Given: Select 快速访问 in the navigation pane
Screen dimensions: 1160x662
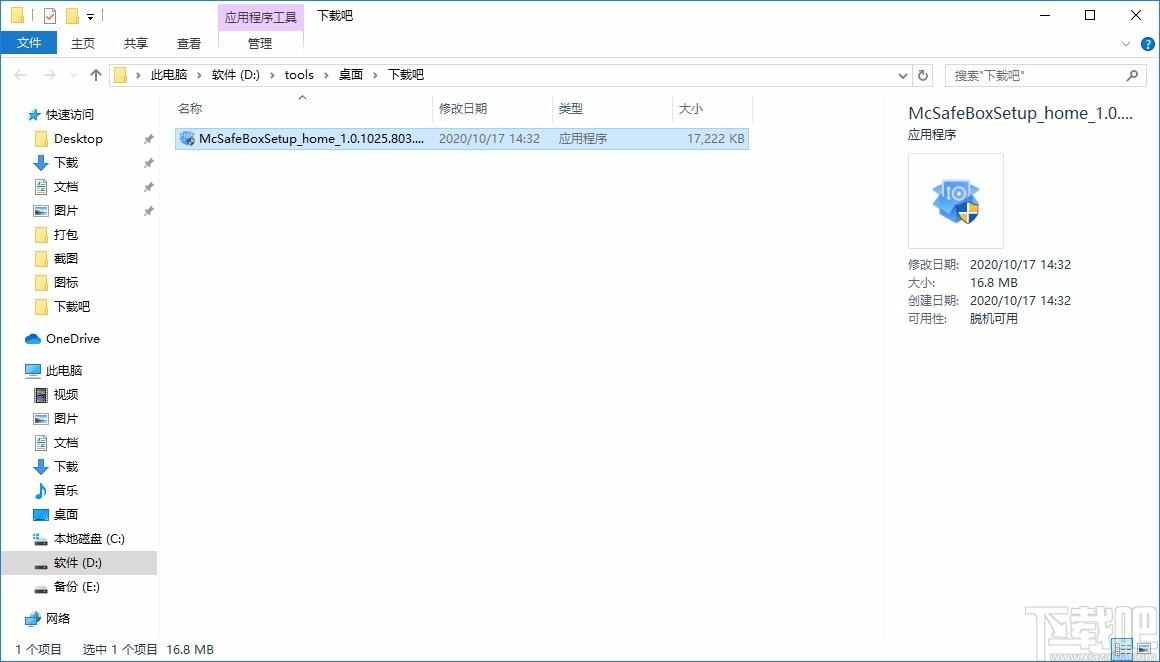Looking at the screenshot, I should click(x=70, y=115).
